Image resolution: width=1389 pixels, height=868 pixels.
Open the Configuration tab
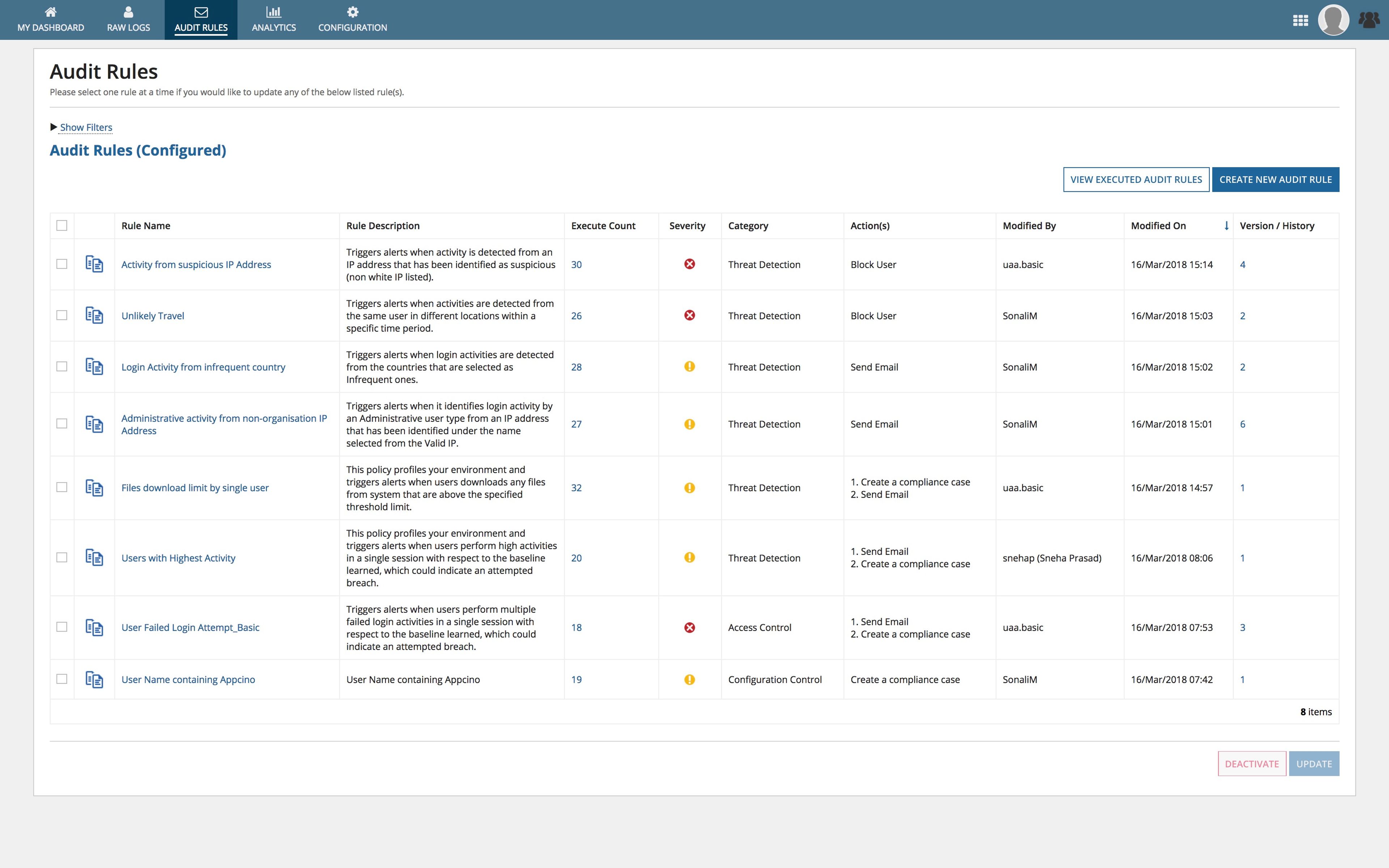click(x=352, y=20)
